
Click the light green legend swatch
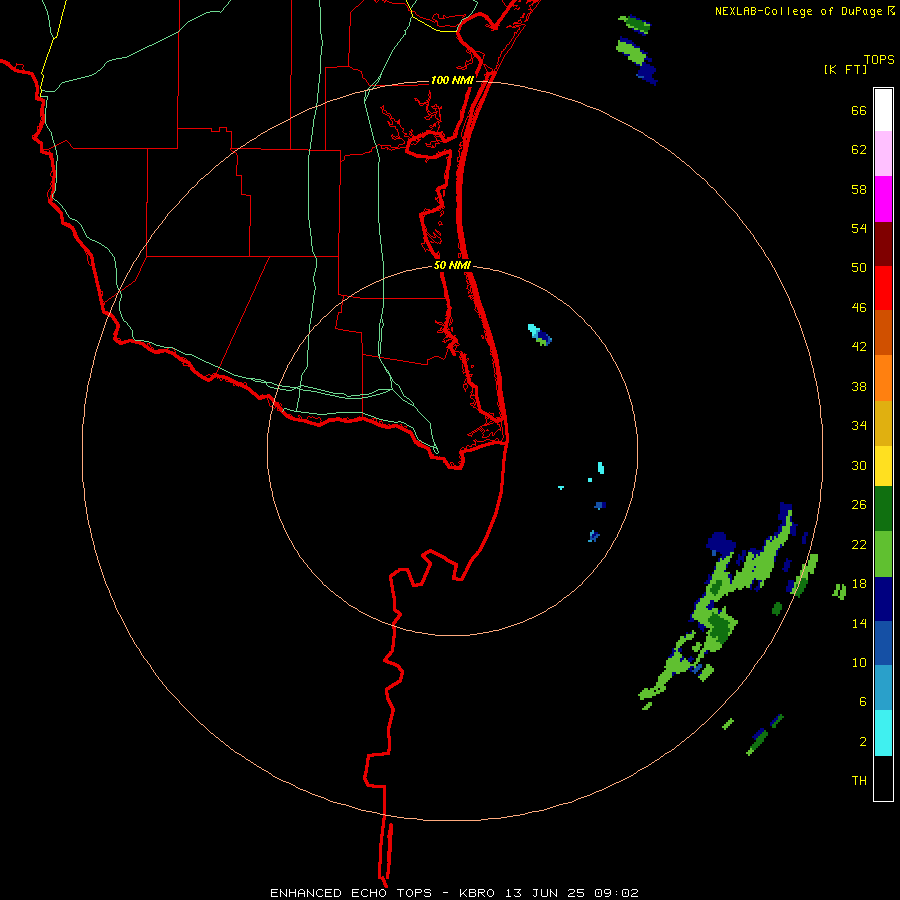883,554
